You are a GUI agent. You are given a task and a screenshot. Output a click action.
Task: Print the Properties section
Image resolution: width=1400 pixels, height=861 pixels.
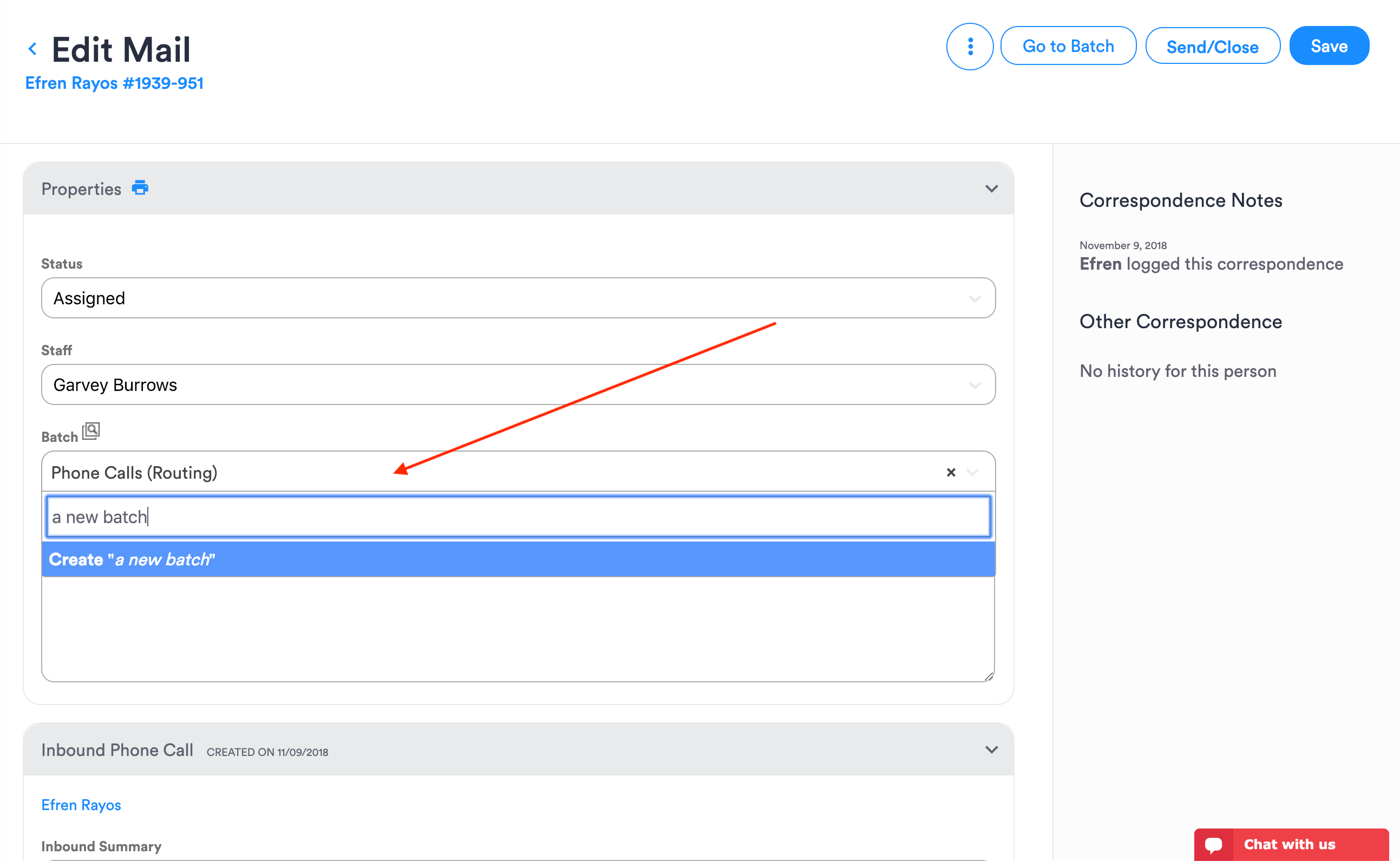click(140, 188)
